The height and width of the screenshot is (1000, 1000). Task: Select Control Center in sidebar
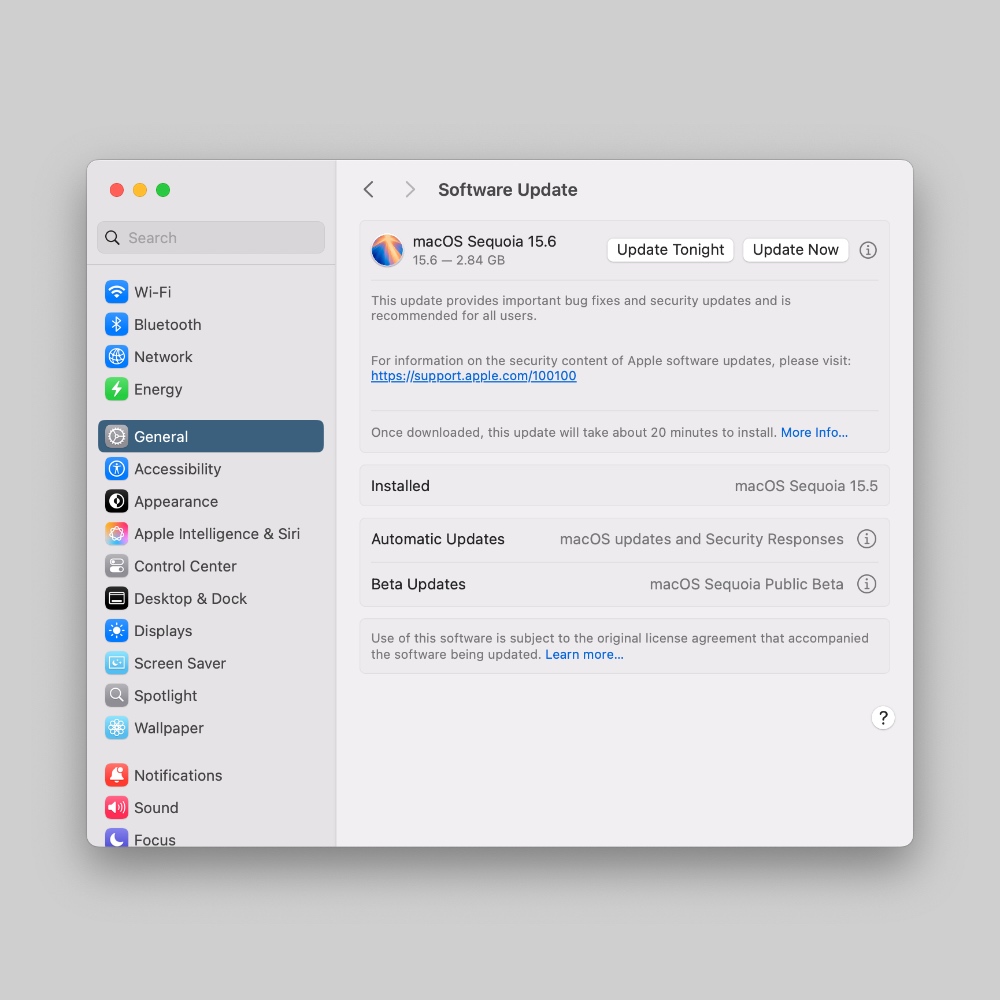185,566
